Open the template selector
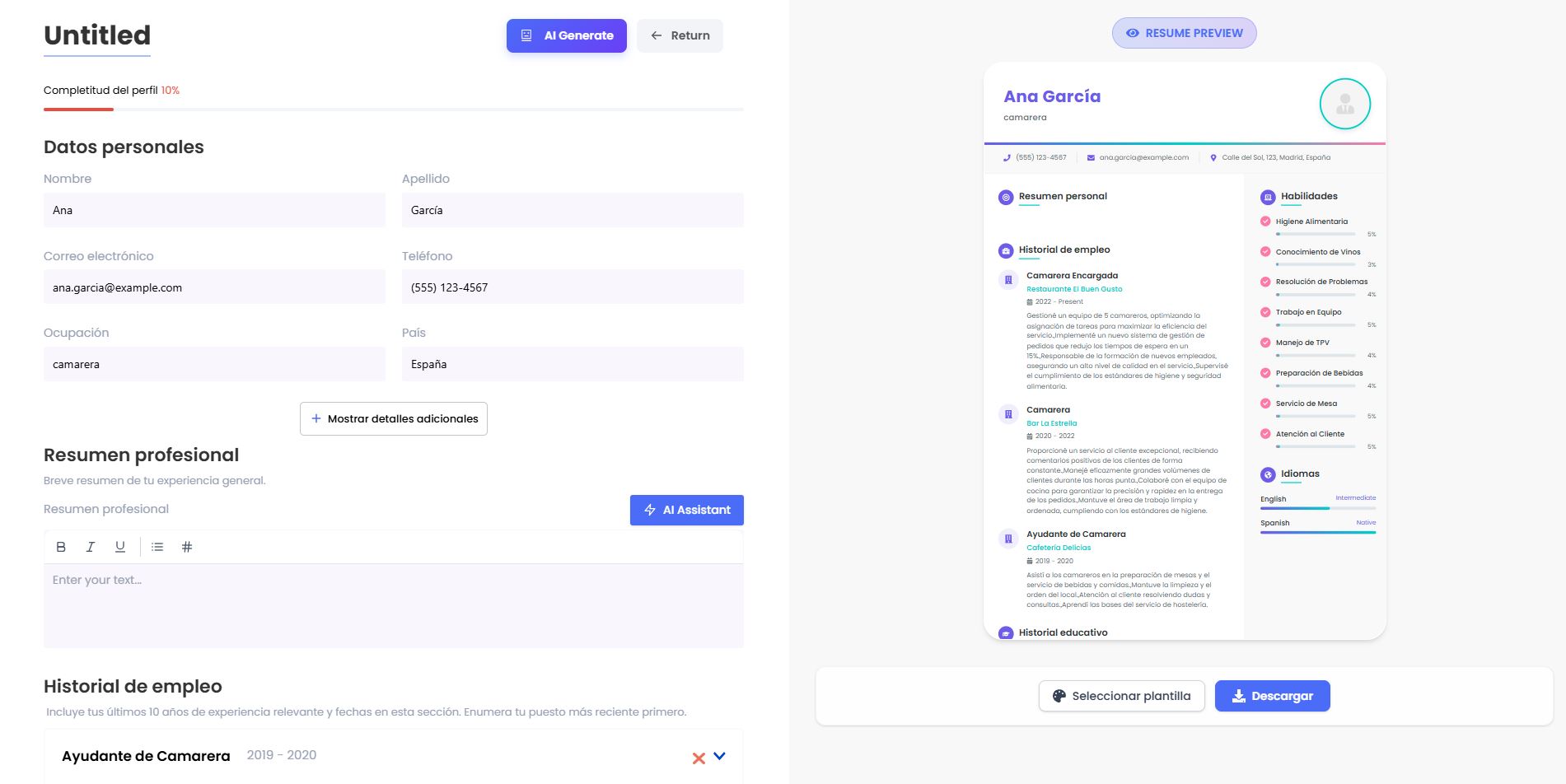Screen dimensions: 1566x784 (x=1121, y=696)
